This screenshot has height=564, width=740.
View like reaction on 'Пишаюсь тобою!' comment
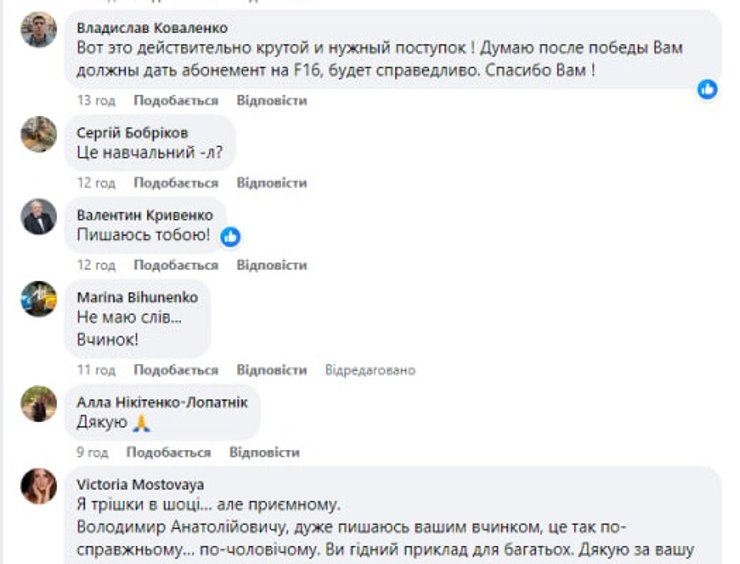[231, 237]
